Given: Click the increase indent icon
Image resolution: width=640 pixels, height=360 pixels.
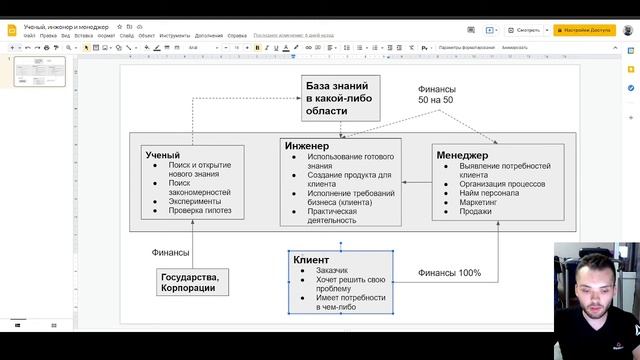Looking at the screenshot, I should point(399,48).
